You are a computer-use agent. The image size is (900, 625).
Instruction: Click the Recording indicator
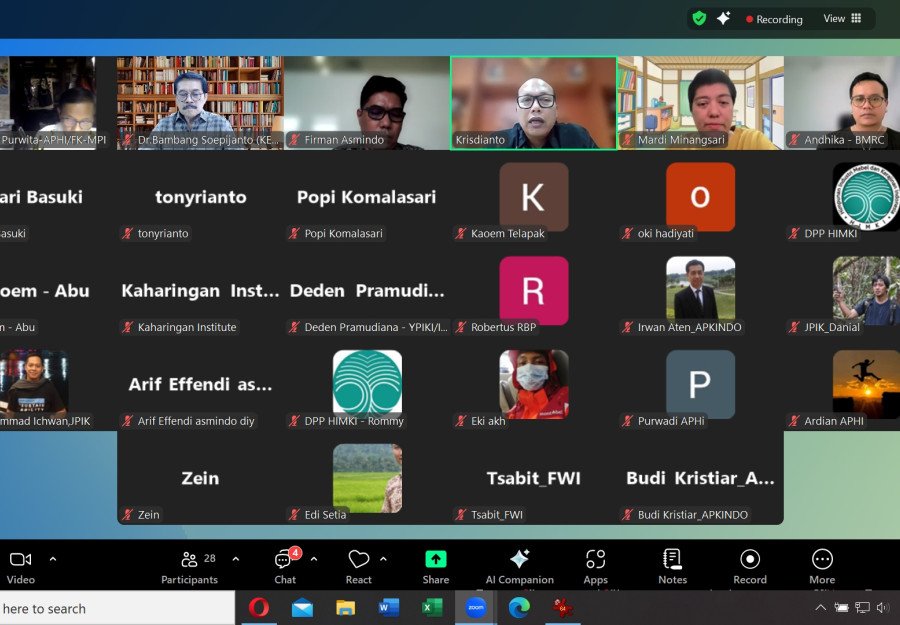(774, 19)
